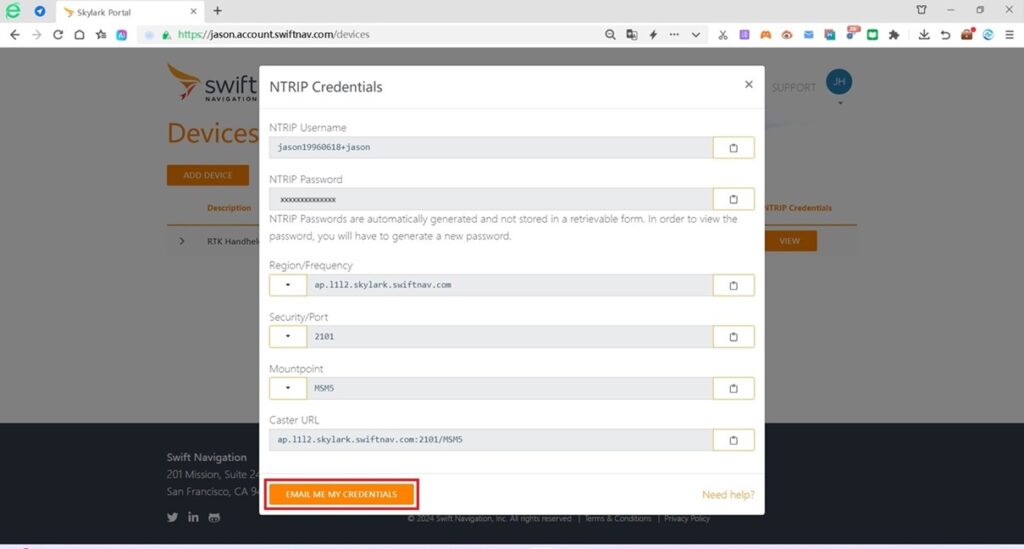Copy the Security/Port value to clipboard
1024x549 pixels.
(733, 337)
